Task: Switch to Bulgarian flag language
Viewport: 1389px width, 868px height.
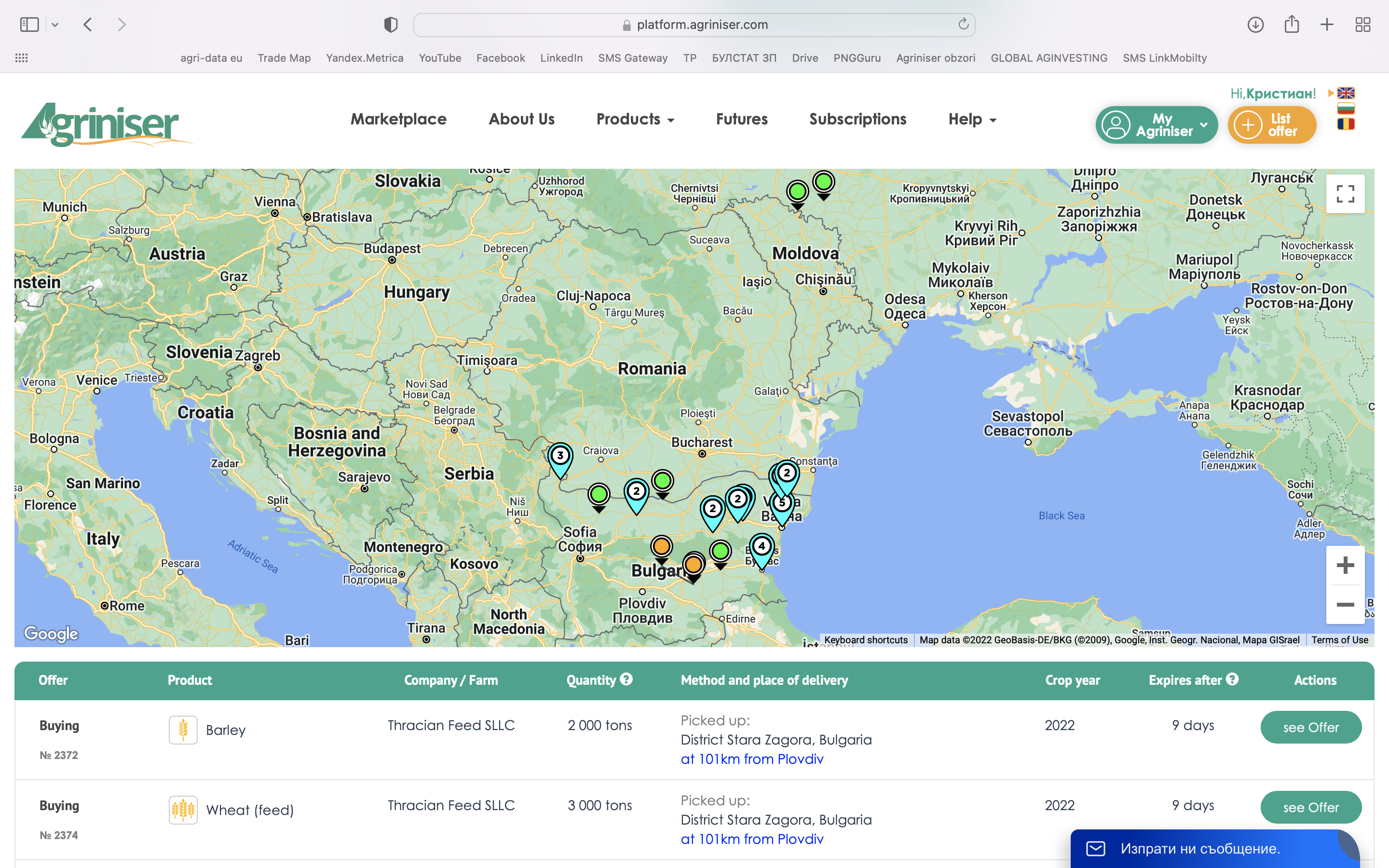Action: (x=1346, y=108)
